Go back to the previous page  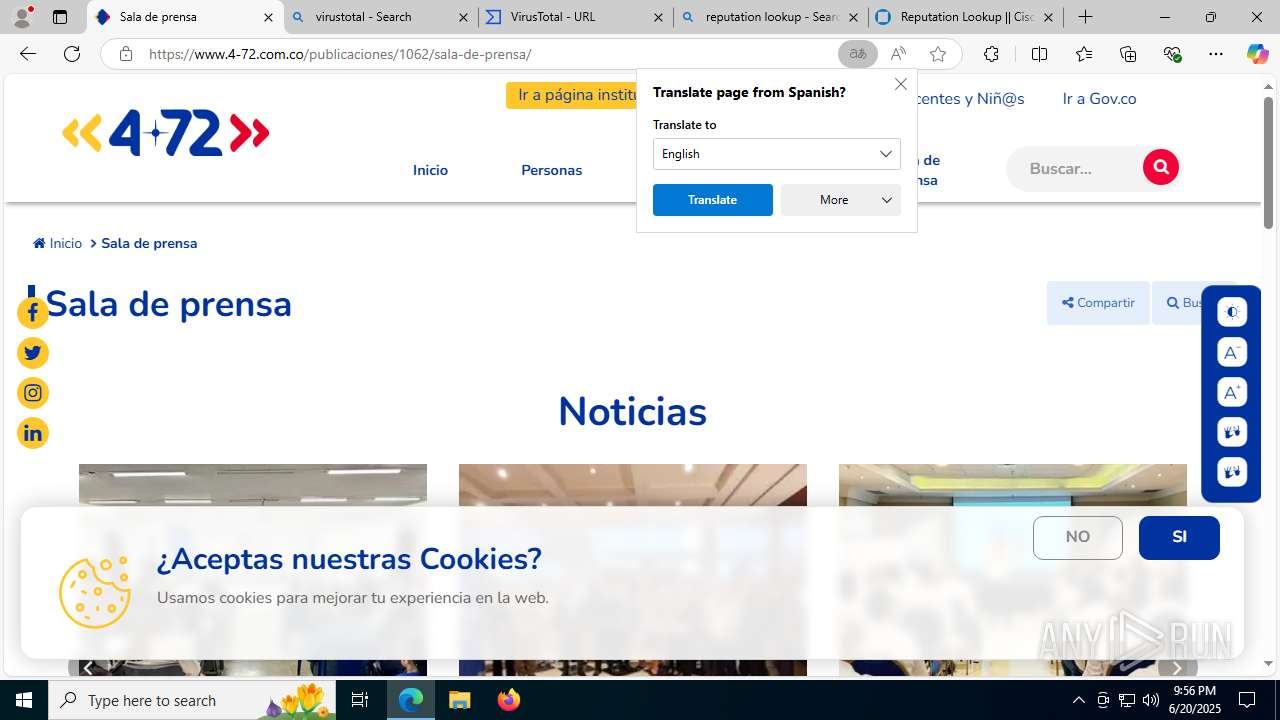pos(28,54)
